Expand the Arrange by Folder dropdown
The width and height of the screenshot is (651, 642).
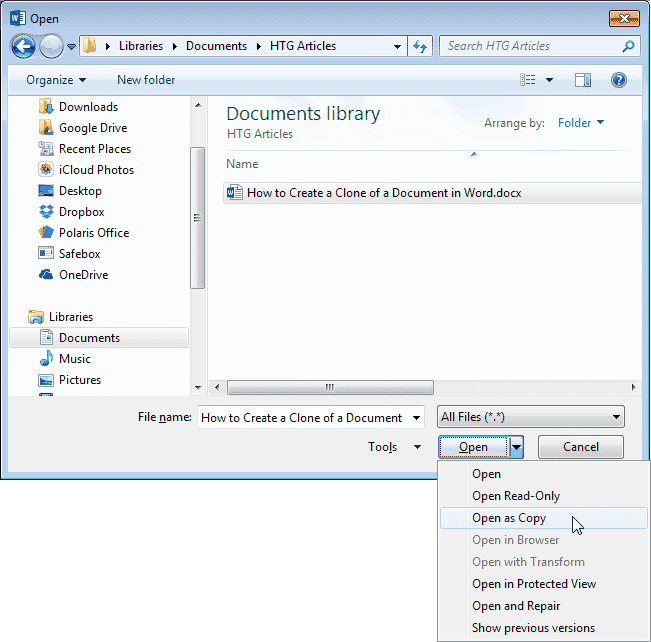(x=581, y=123)
